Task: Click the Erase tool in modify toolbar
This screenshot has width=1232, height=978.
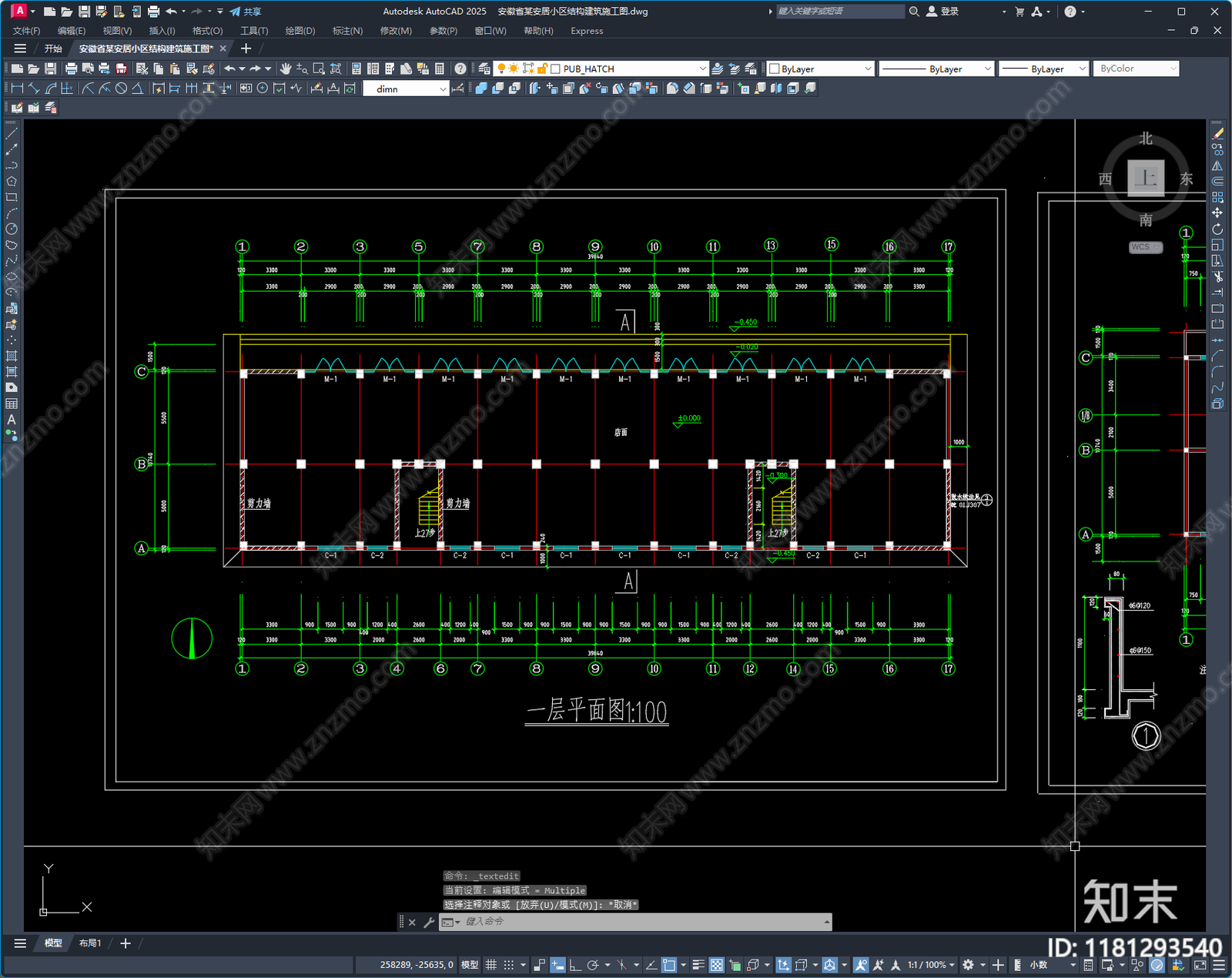Action: (1217, 133)
